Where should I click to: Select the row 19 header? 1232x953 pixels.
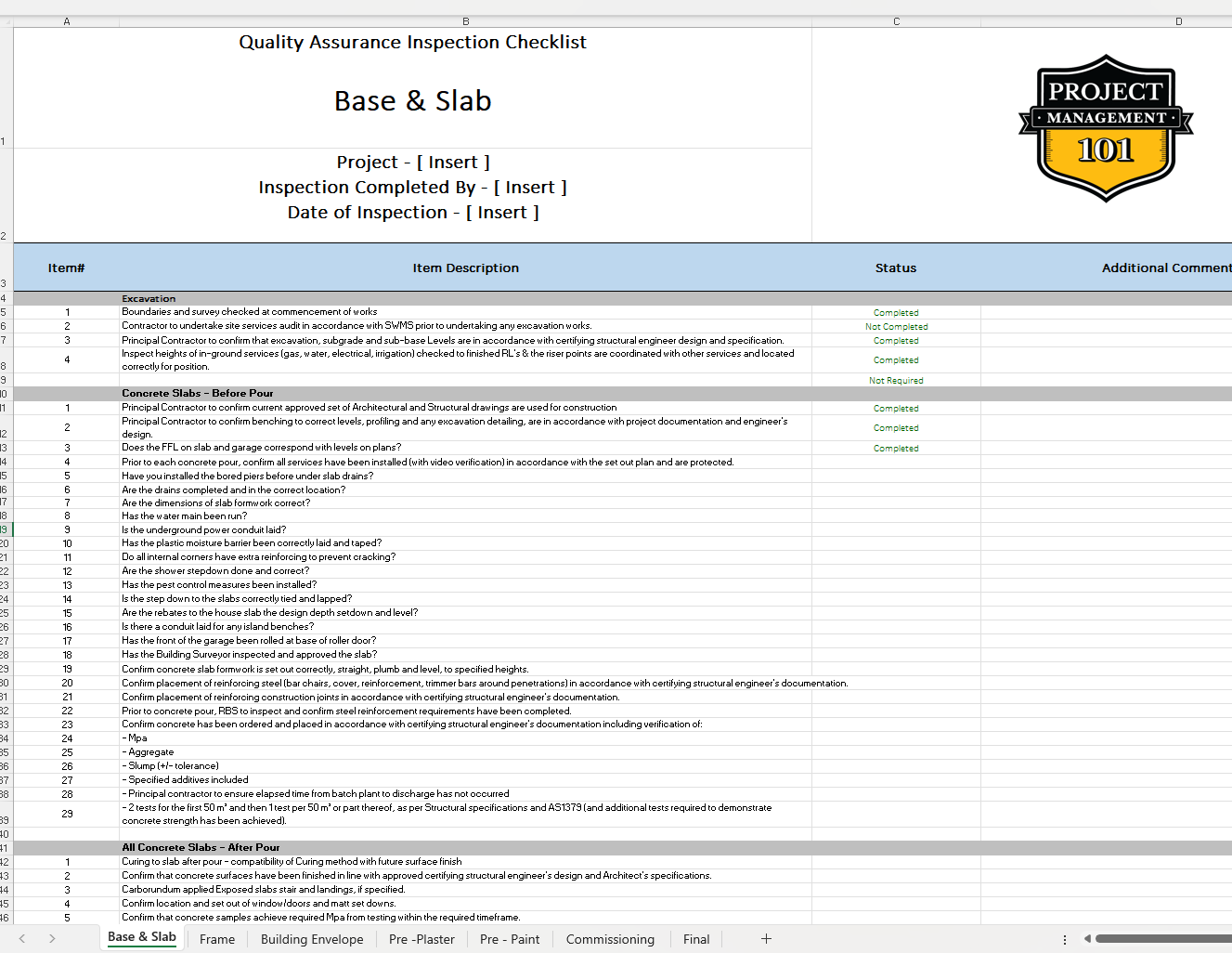click(6, 529)
